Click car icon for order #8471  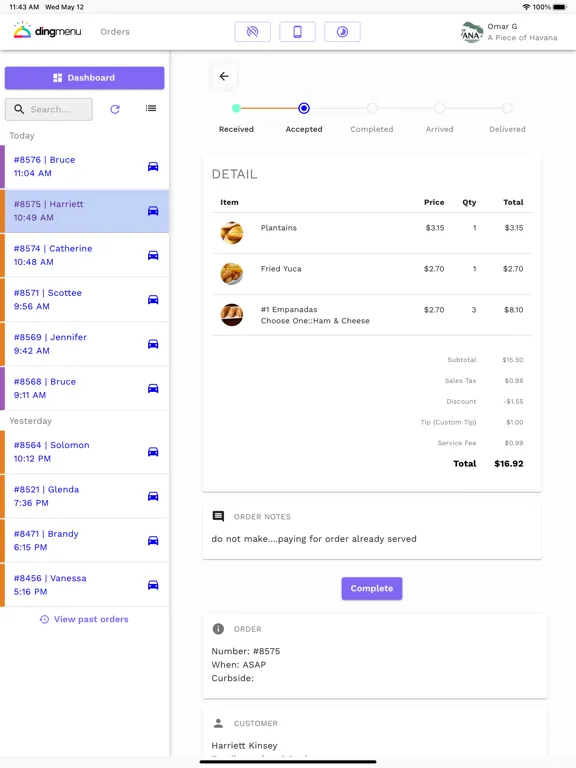point(153,541)
